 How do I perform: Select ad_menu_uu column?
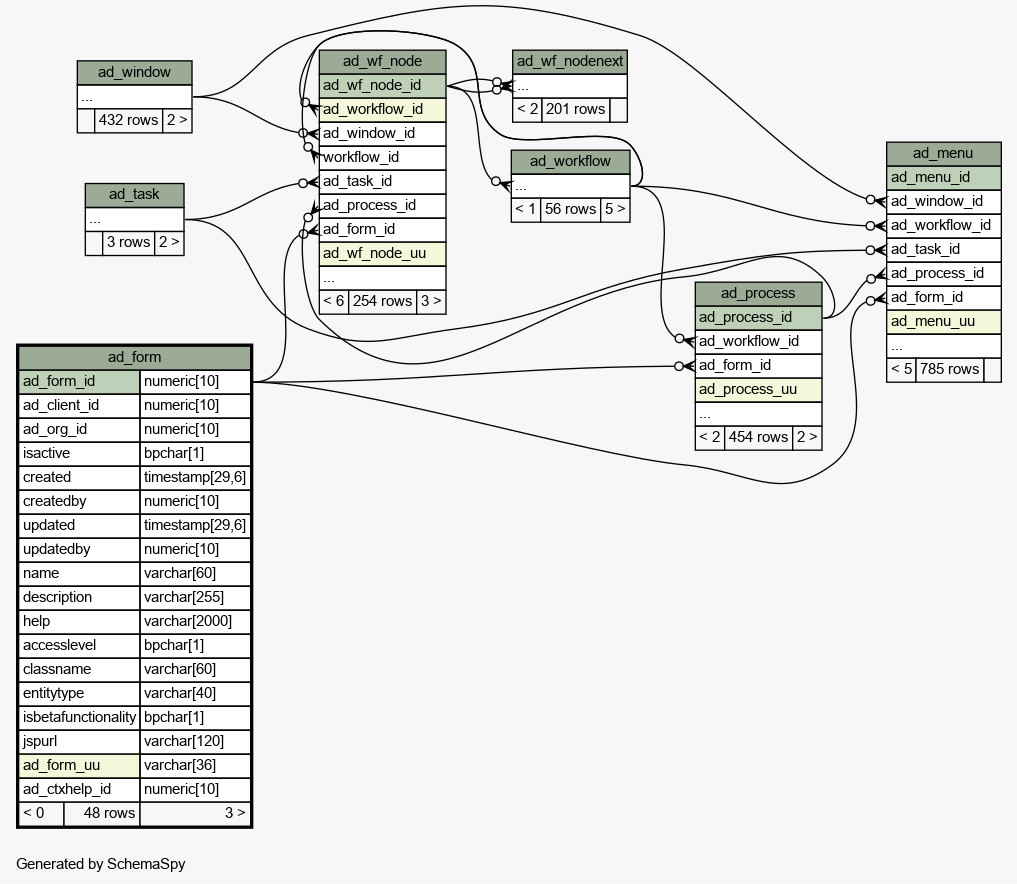click(x=944, y=321)
